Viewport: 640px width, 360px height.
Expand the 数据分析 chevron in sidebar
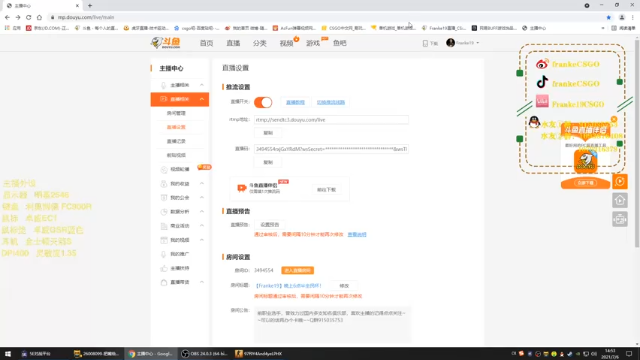[202, 211]
